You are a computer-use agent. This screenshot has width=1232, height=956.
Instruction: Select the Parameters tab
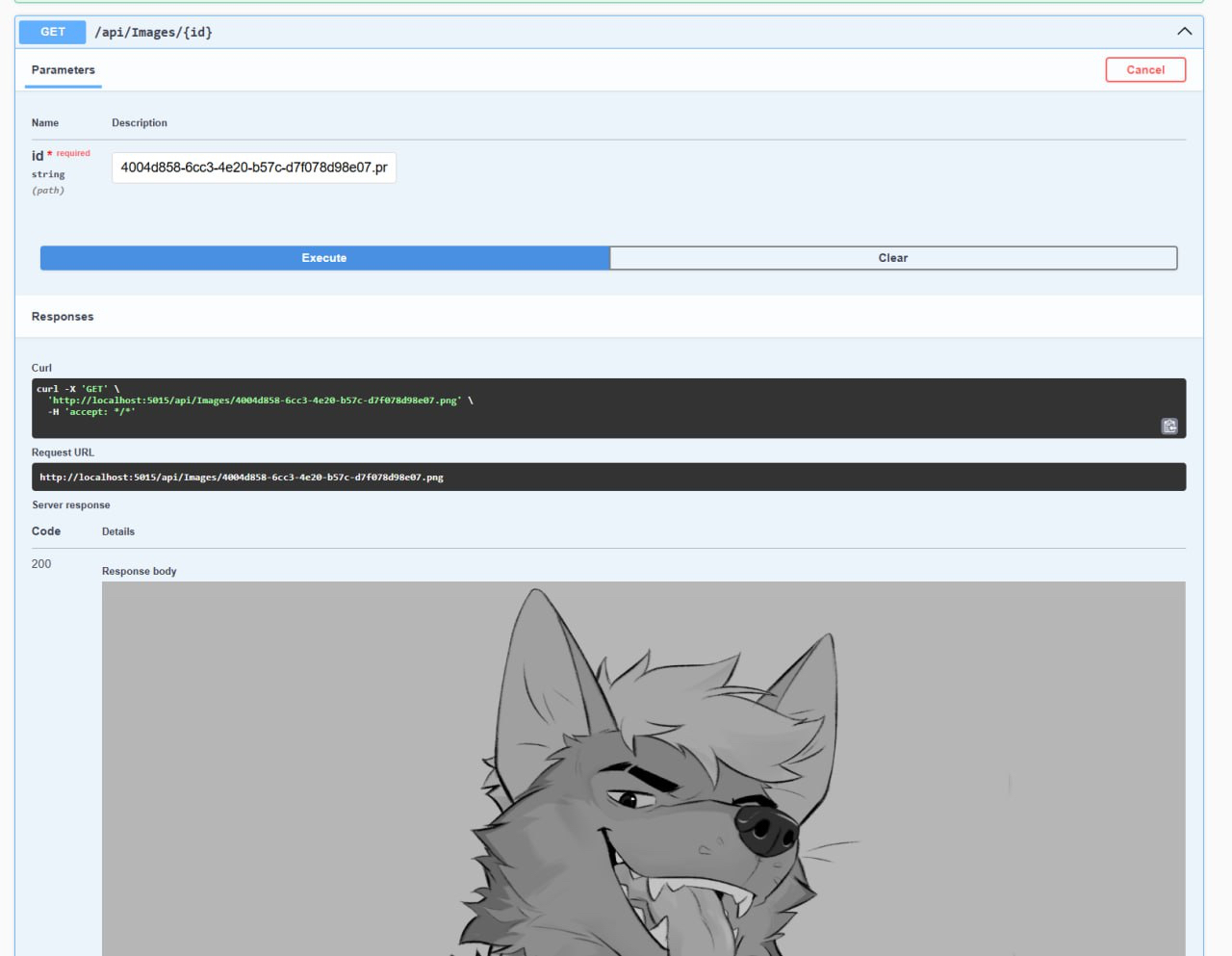pyautogui.click(x=63, y=70)
